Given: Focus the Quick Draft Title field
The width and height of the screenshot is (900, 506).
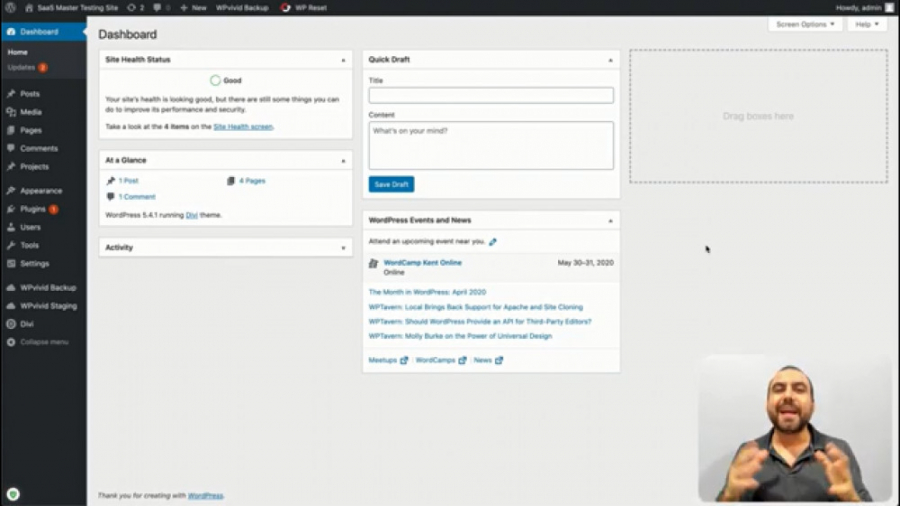Looking at the screenshot, I should tap(491, 95).
